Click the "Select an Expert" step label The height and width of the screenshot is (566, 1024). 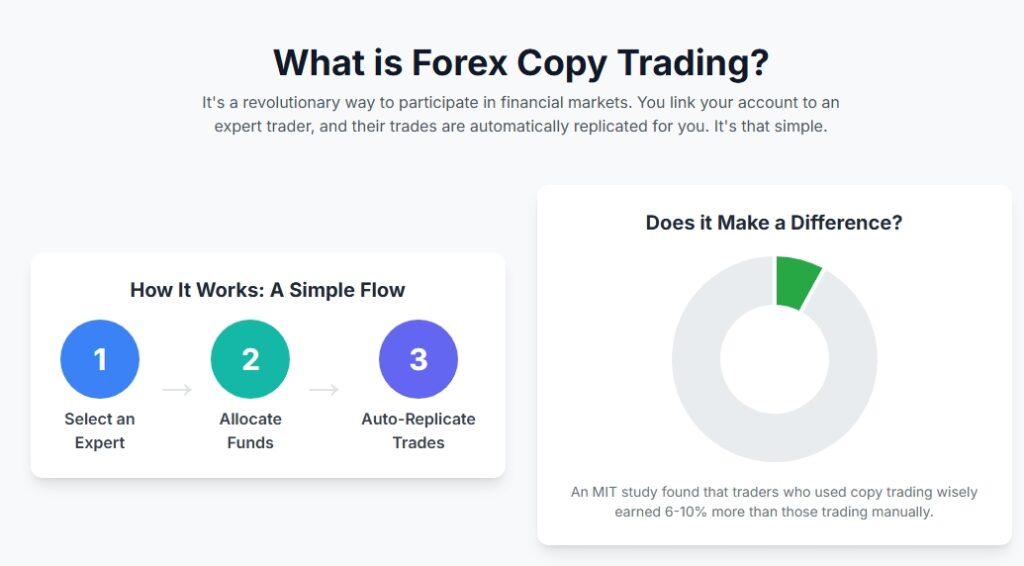100,430
